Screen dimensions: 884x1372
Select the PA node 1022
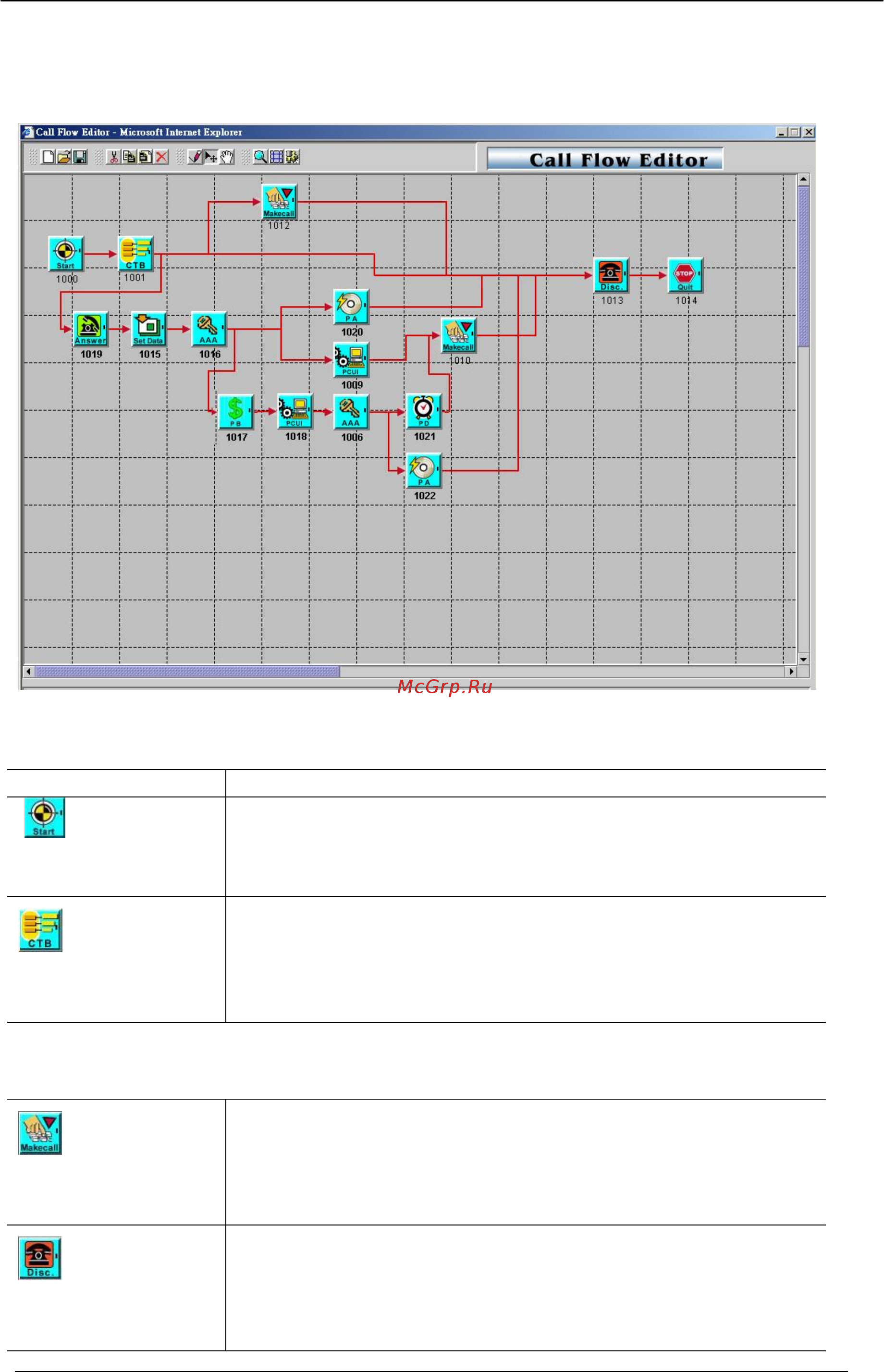point(424,470)
